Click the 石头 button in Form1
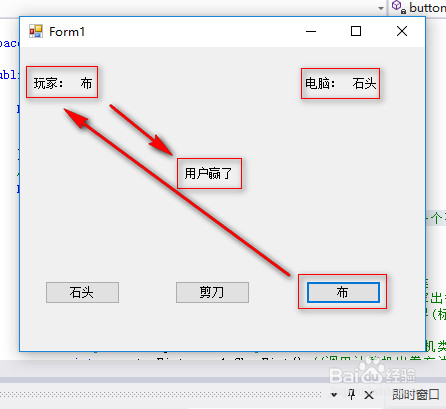This screenshot has width=446, height=409. click(x=82, y=292)
